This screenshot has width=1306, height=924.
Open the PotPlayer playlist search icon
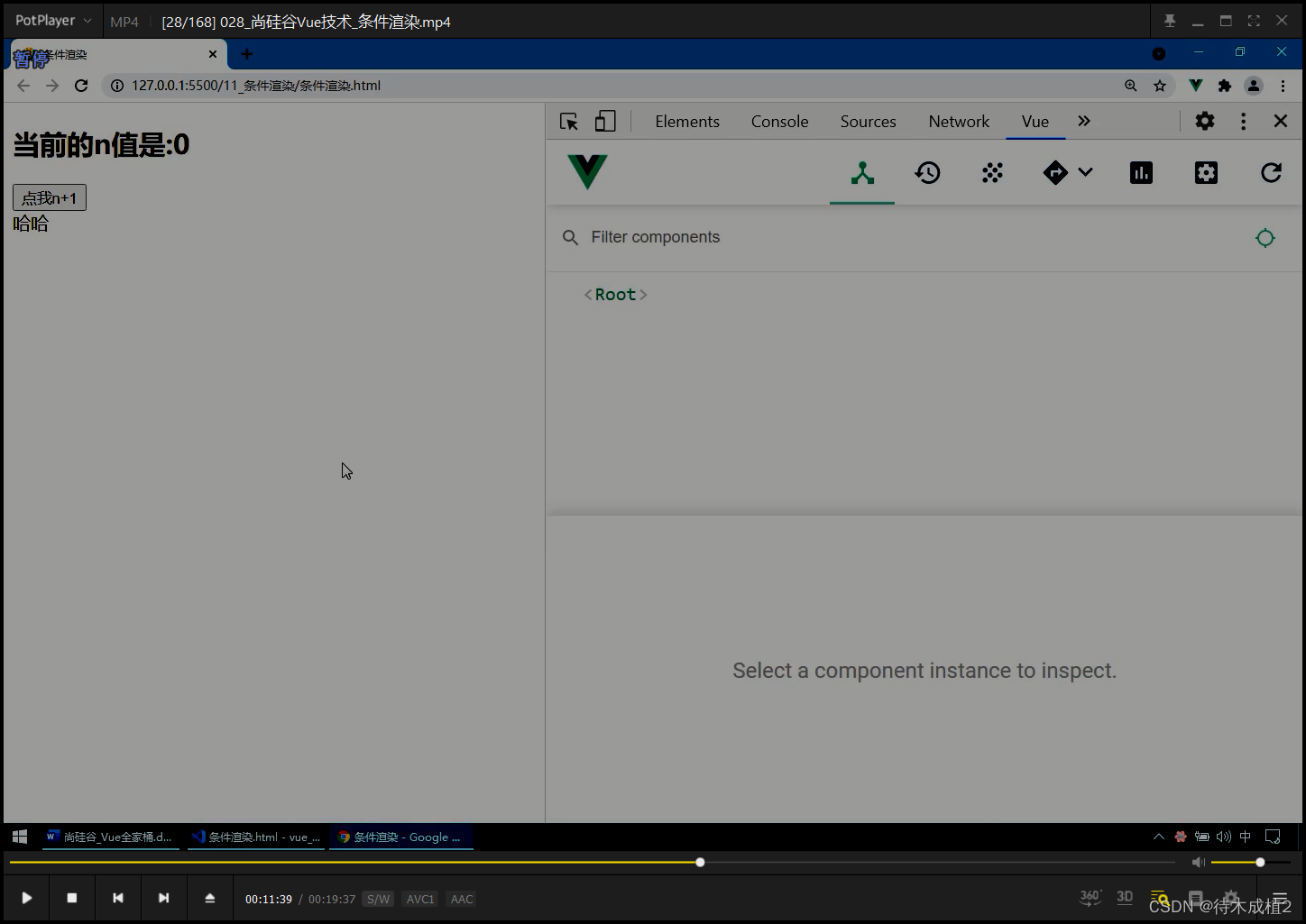click(x=1160, y=898)
